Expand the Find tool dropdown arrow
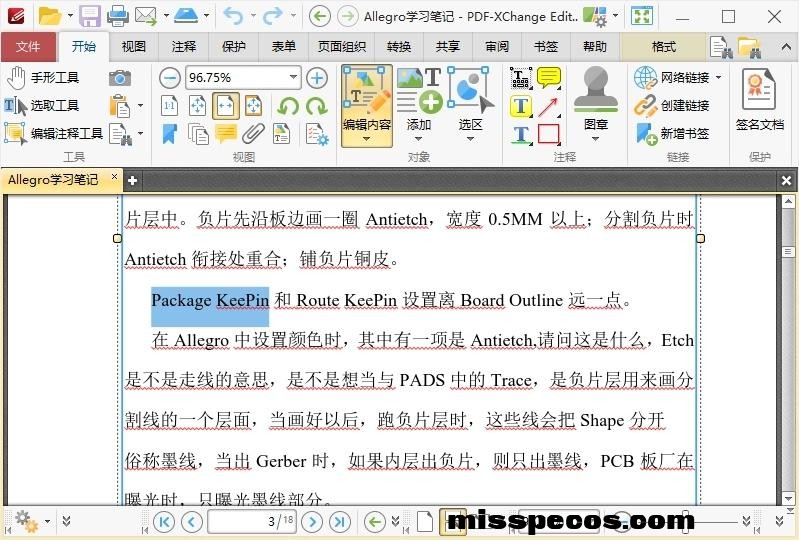 (x=140, y=134)
